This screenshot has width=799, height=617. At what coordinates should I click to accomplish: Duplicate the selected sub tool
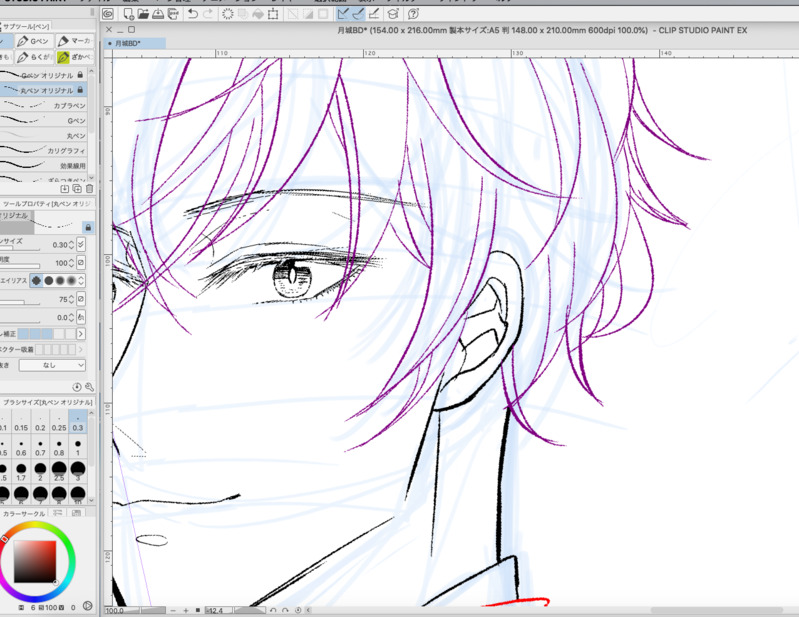[x=77, y=189]
